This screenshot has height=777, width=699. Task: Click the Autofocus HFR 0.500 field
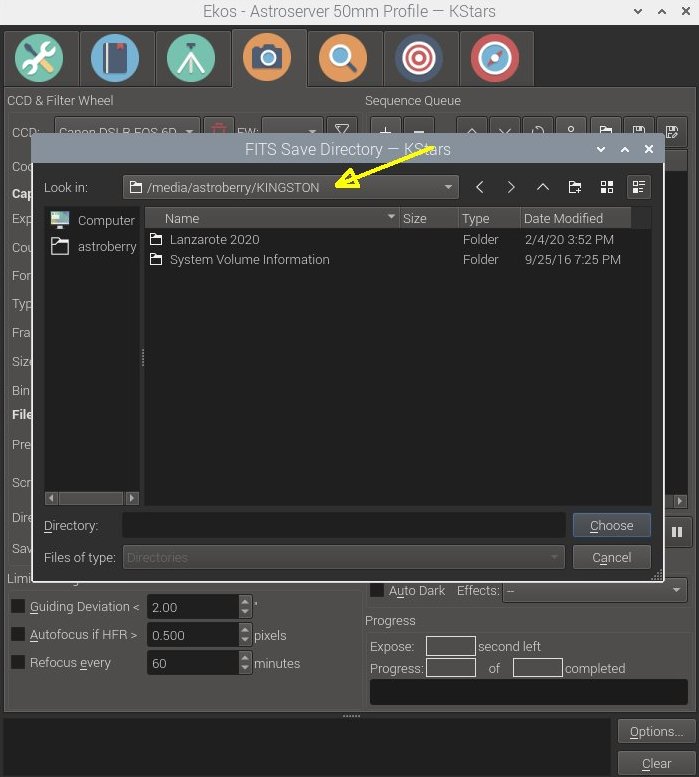pos(193,635)
